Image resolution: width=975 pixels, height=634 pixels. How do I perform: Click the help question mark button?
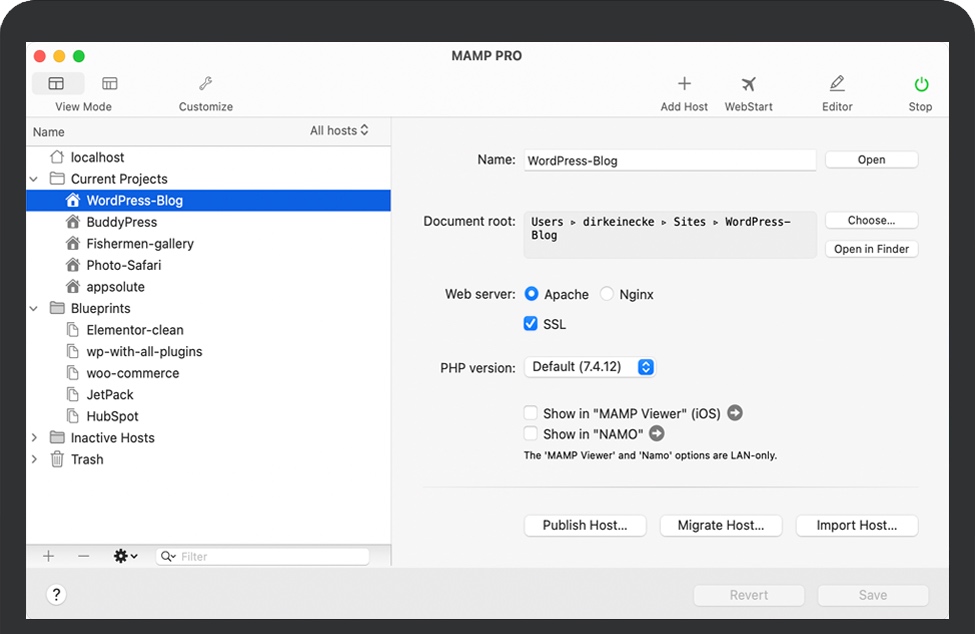tap(57, 595)
